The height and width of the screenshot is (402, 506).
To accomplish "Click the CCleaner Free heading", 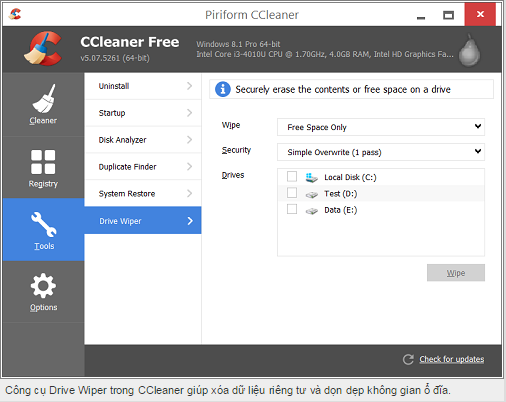I will coord(130,42).
